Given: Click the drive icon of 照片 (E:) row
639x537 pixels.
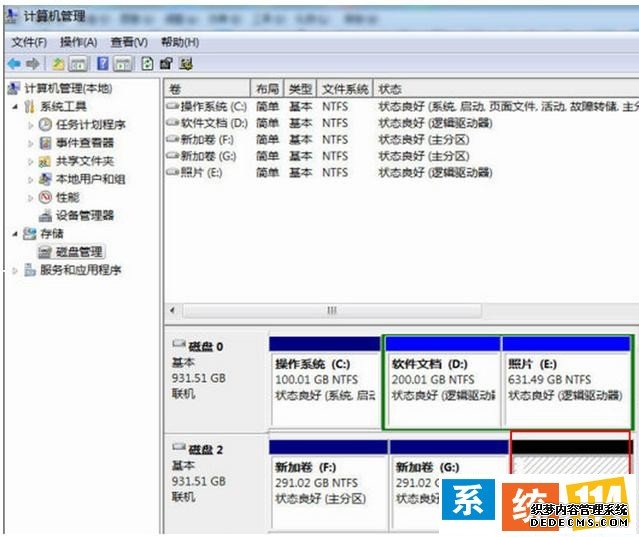Looking at the screenshot, I should 172,172.
